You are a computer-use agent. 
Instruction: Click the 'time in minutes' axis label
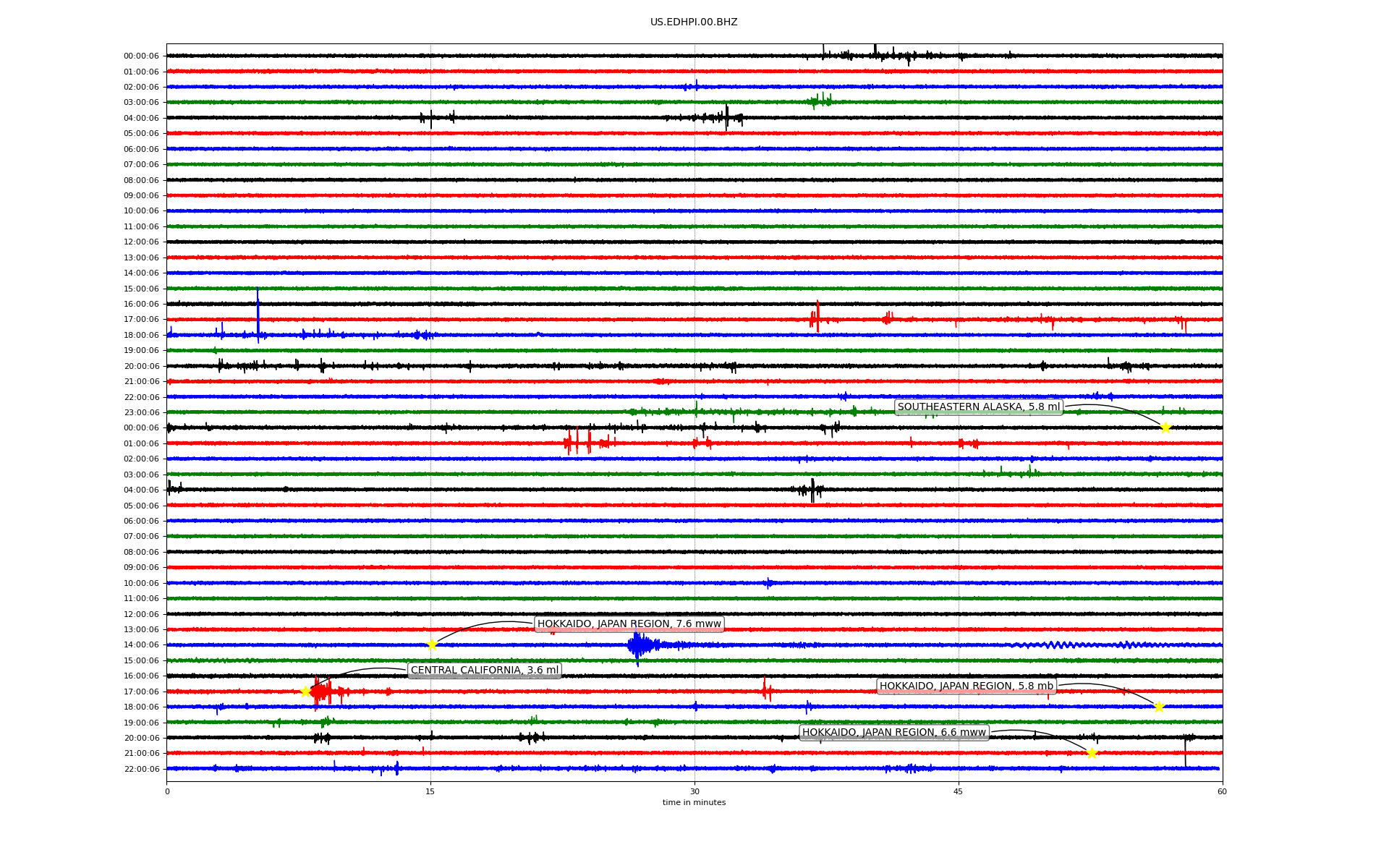point(694,803)
